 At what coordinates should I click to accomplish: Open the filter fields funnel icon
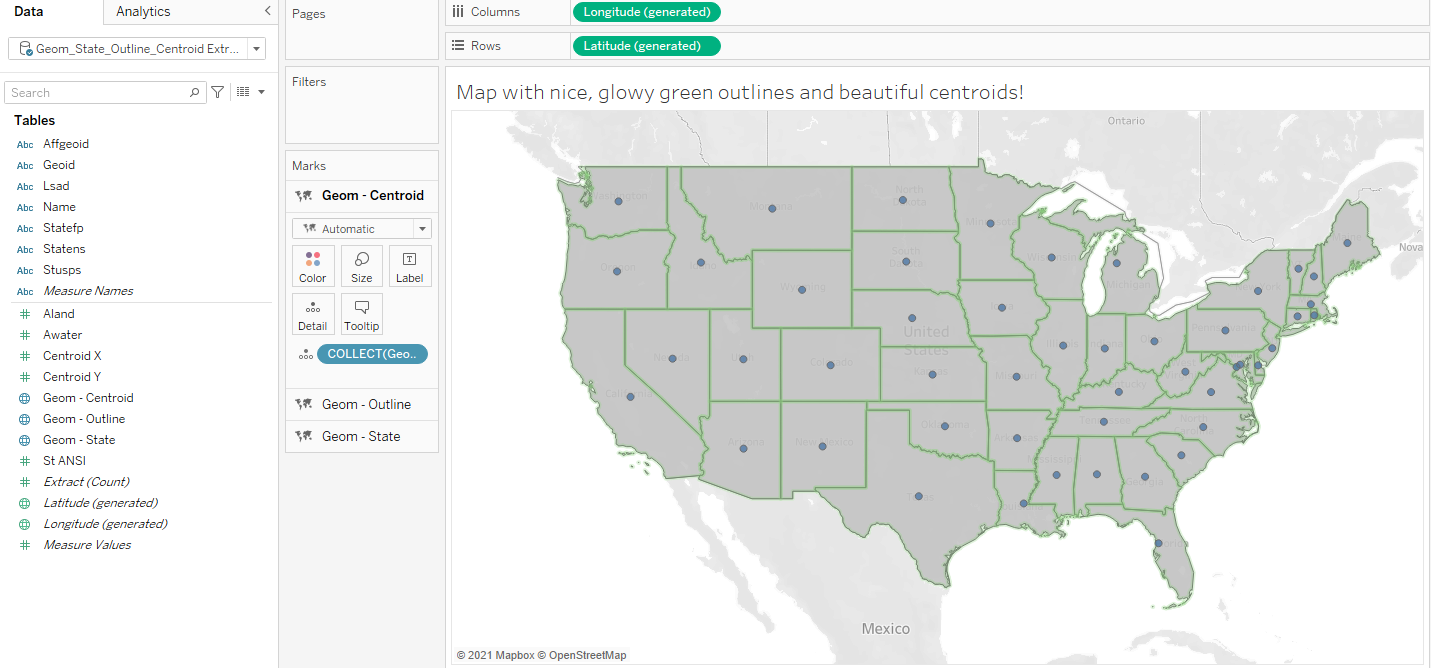click(218, 92)
